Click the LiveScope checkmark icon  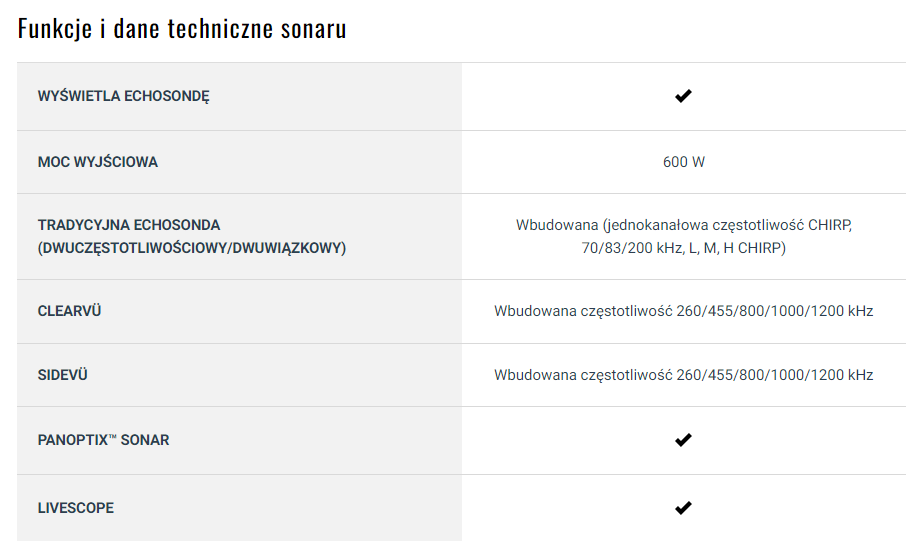pyautogui.click(x=683, y=508)
